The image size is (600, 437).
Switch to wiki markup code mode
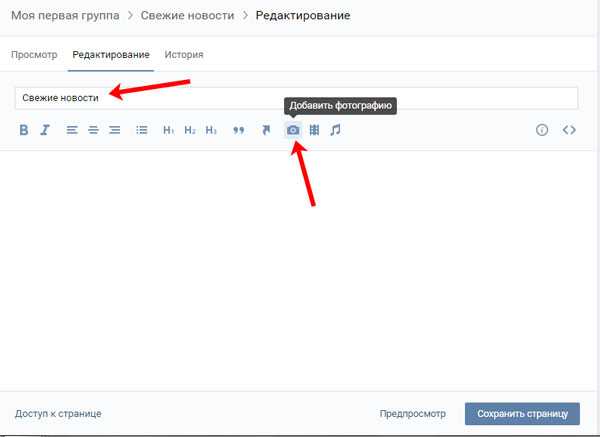(x=569, y=130)
